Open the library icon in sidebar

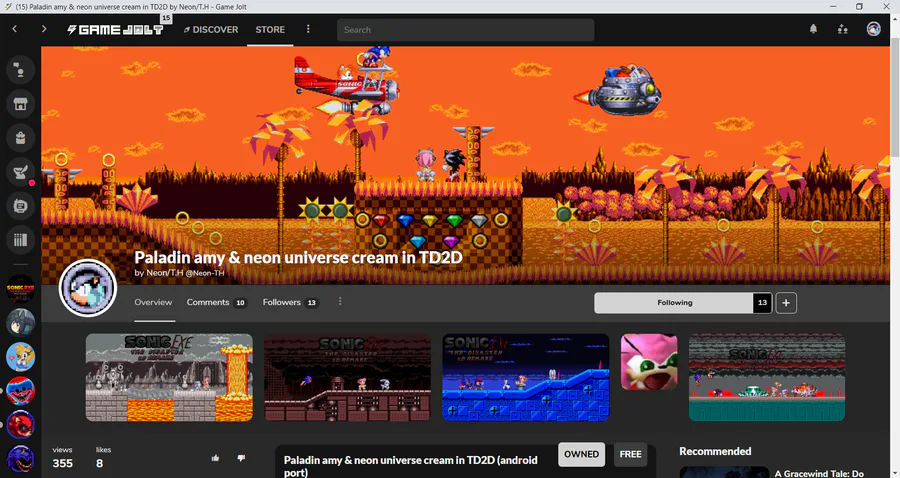tap(20, 239)
